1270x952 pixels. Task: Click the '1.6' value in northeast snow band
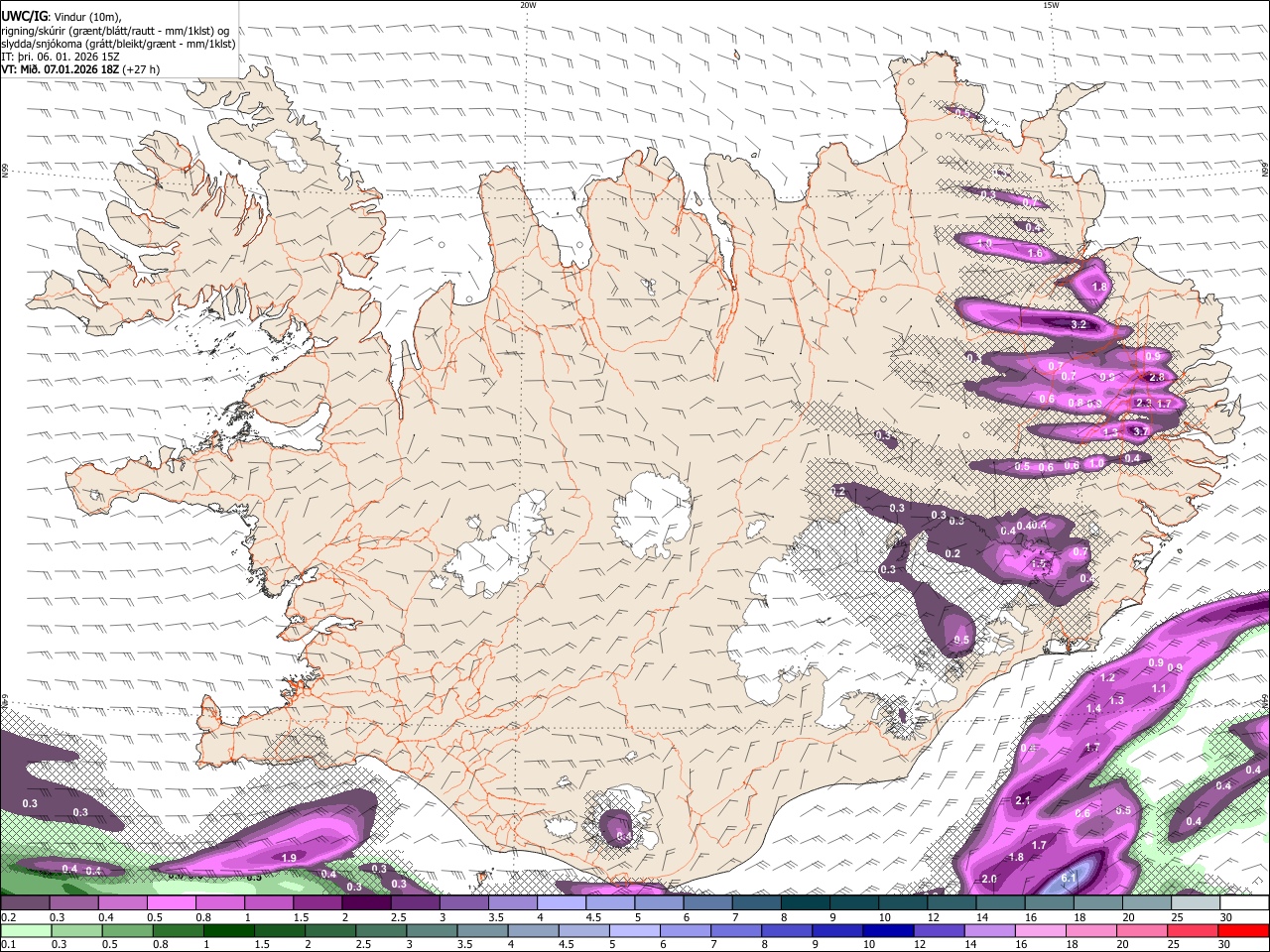(1035, 254)
